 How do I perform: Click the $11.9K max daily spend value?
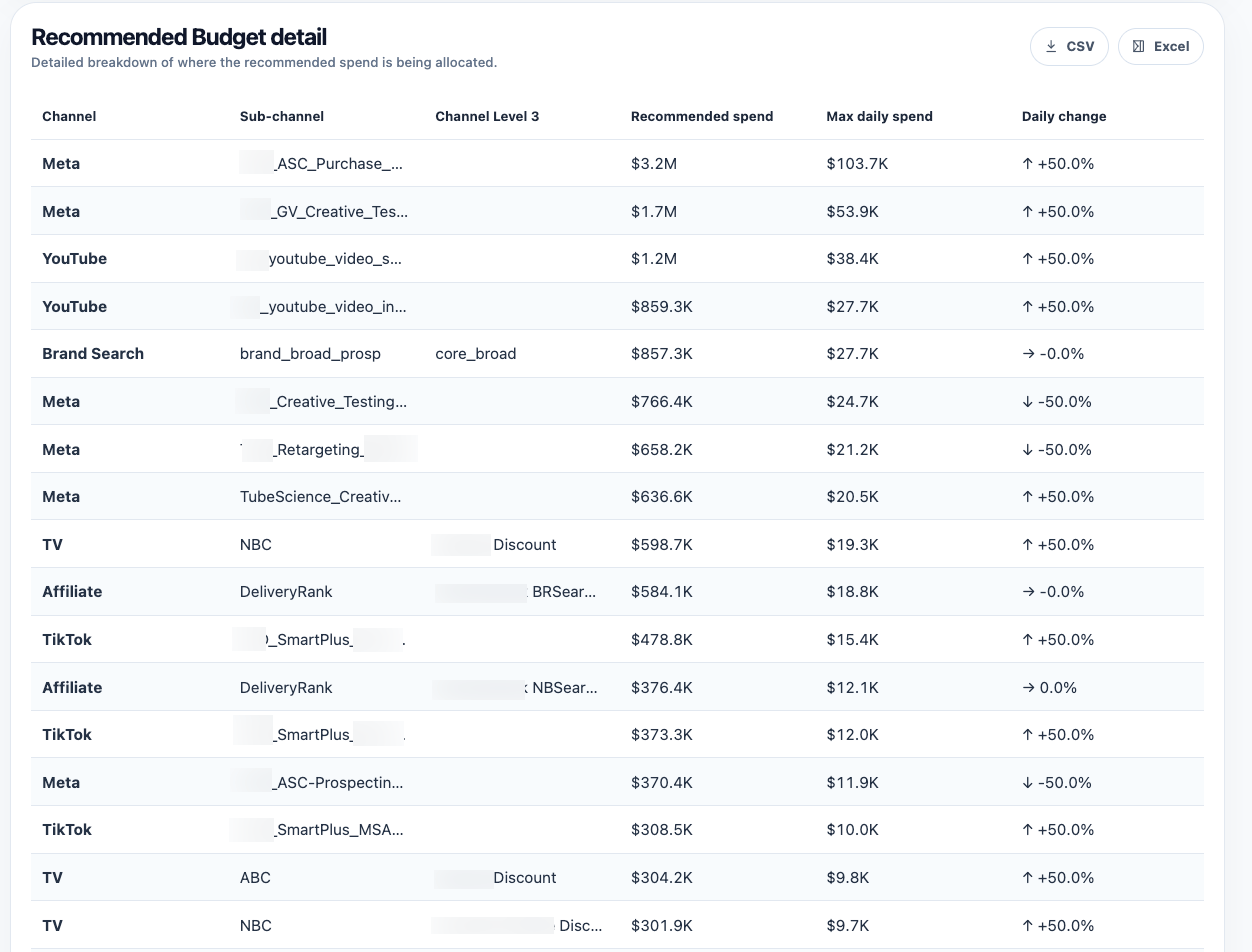coord(852,782)
